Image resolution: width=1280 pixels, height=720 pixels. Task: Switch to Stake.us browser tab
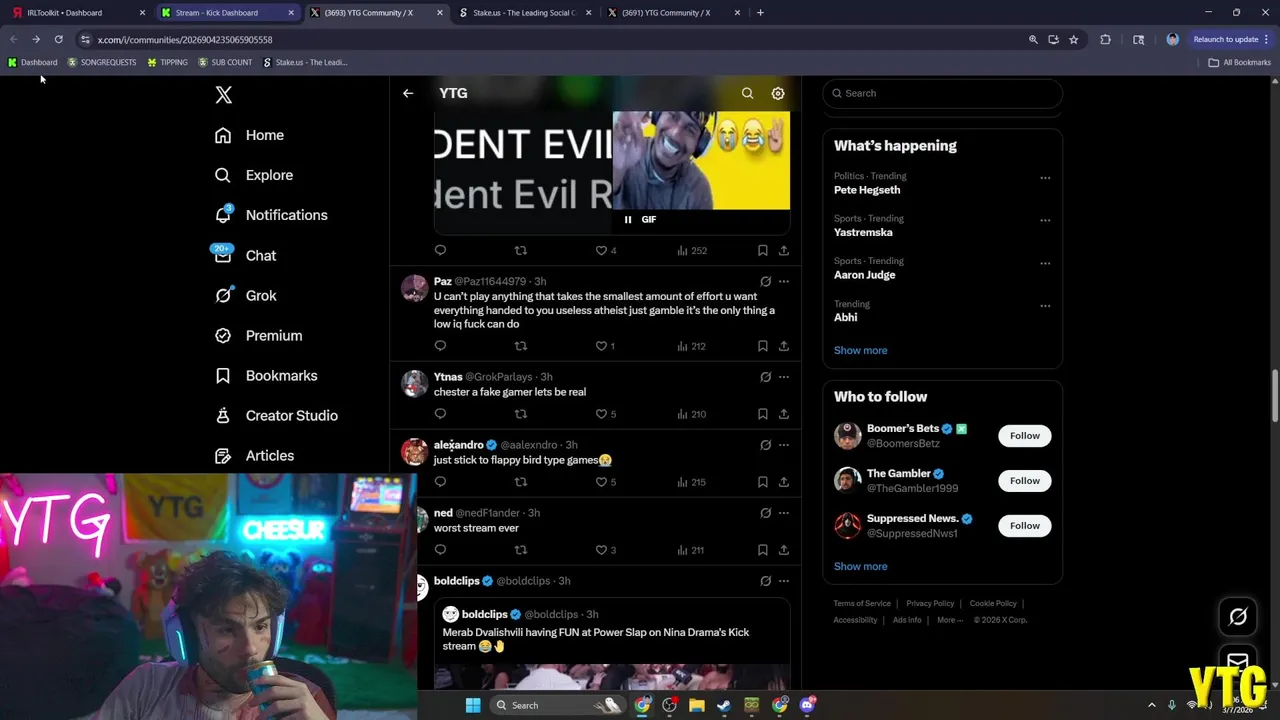(522, 13)
